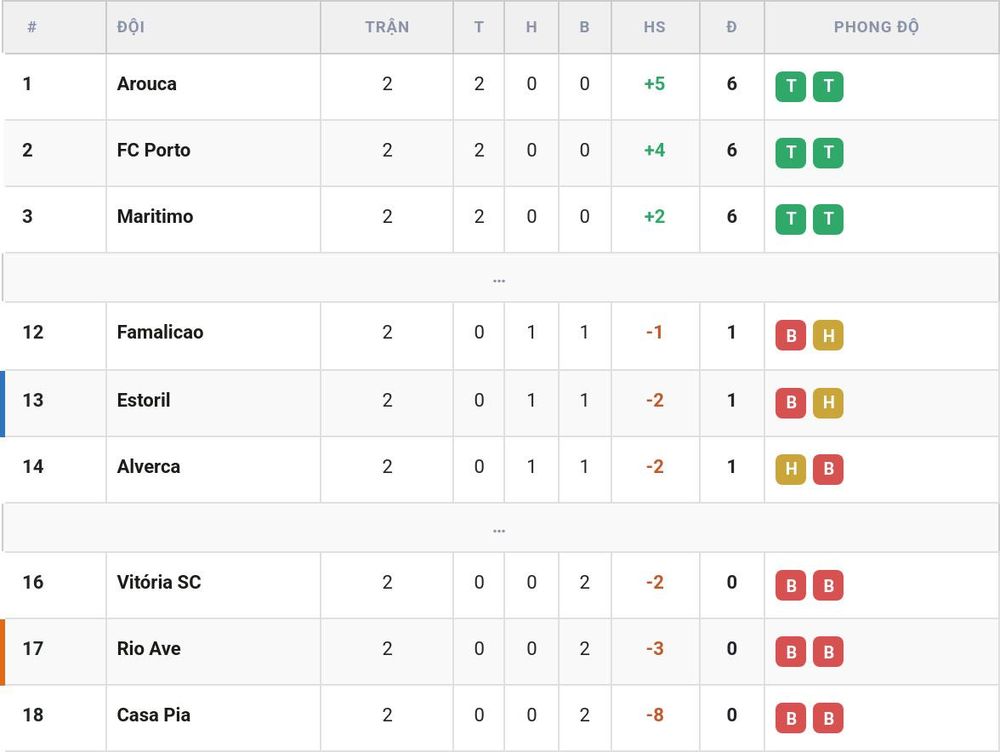Open the Estoril team link

click(143, 400)
